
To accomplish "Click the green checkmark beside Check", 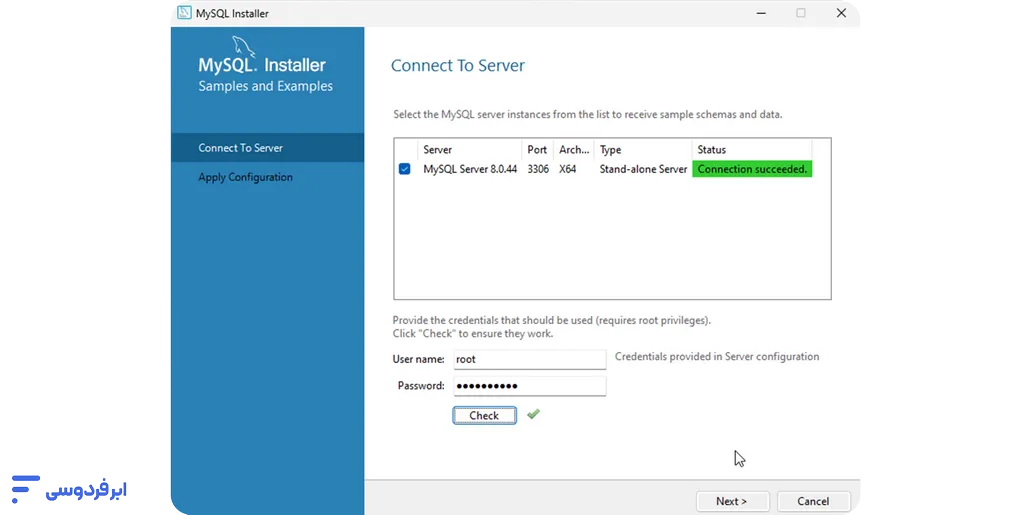I will click(x=534, y=414).
